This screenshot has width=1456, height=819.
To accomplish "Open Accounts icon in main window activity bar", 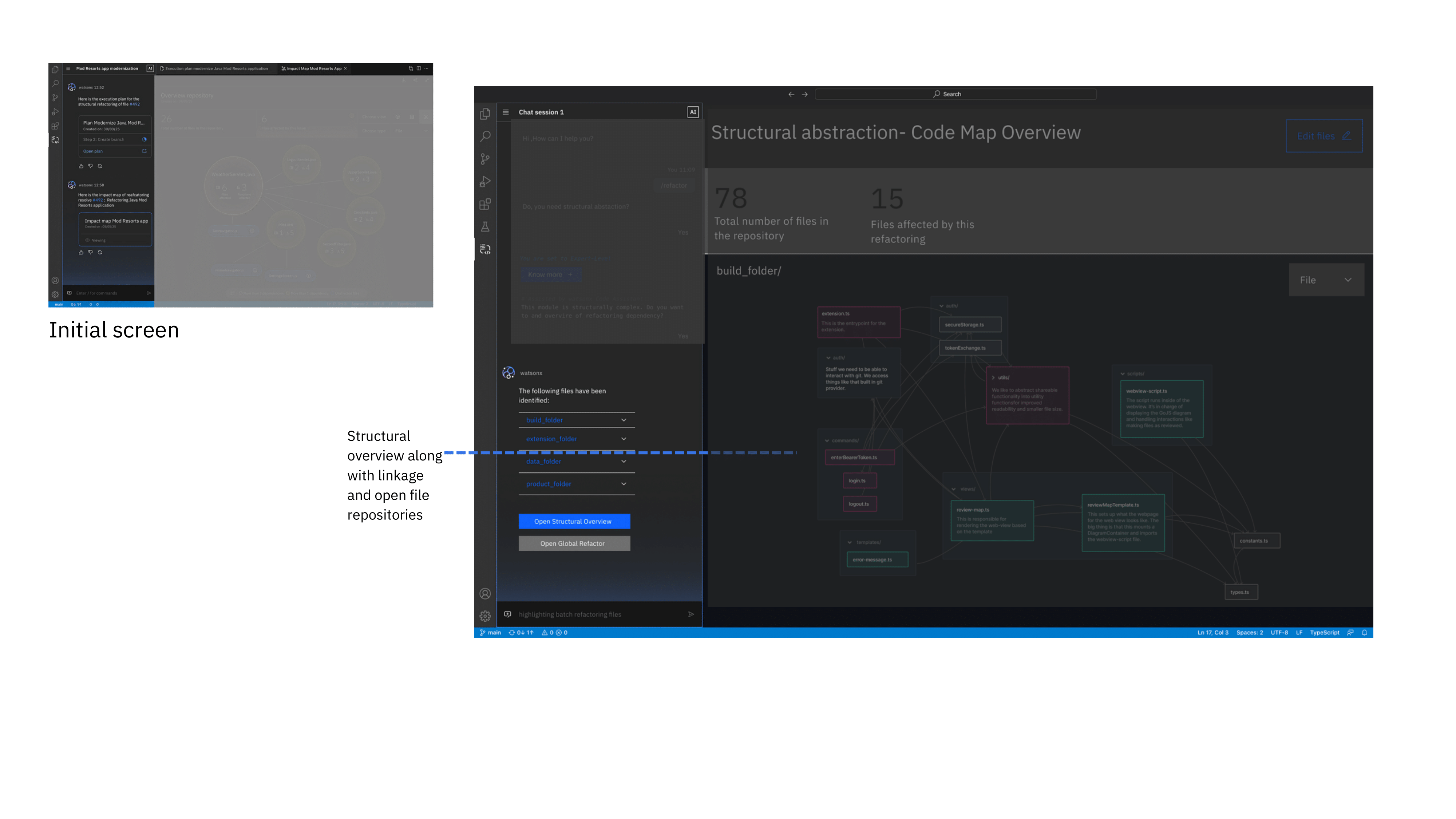I will (x=485, y=593).
